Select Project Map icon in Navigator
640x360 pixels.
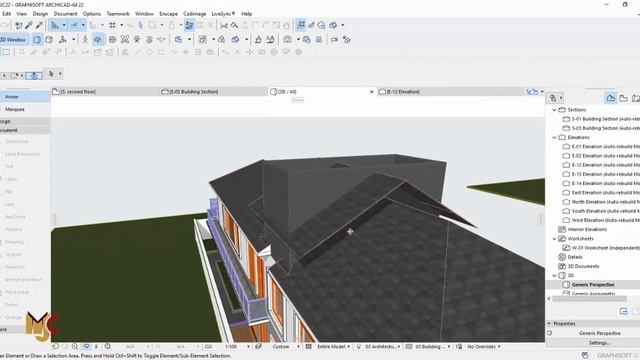[611, 98]
